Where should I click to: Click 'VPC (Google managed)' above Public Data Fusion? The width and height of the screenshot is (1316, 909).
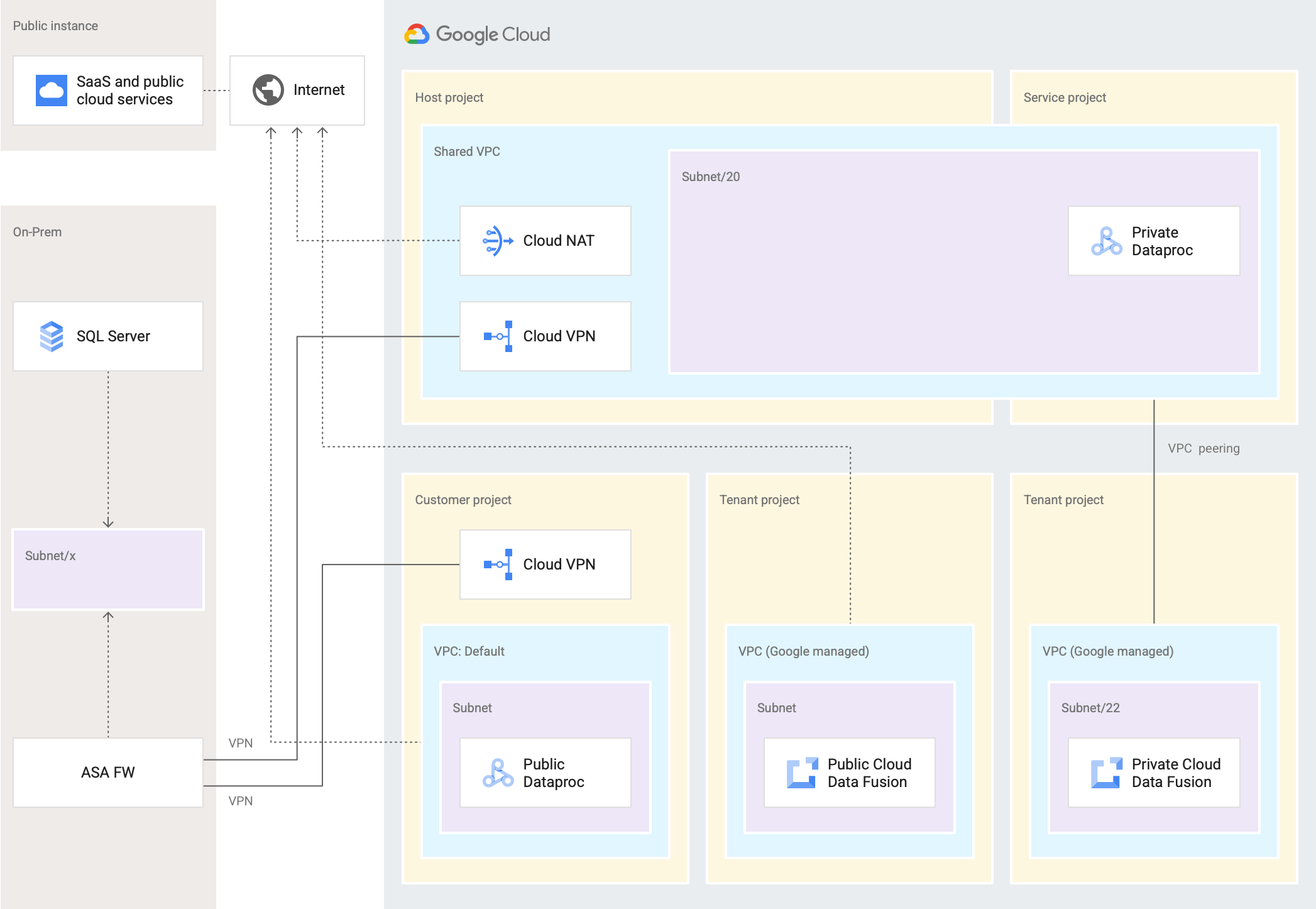804,651
